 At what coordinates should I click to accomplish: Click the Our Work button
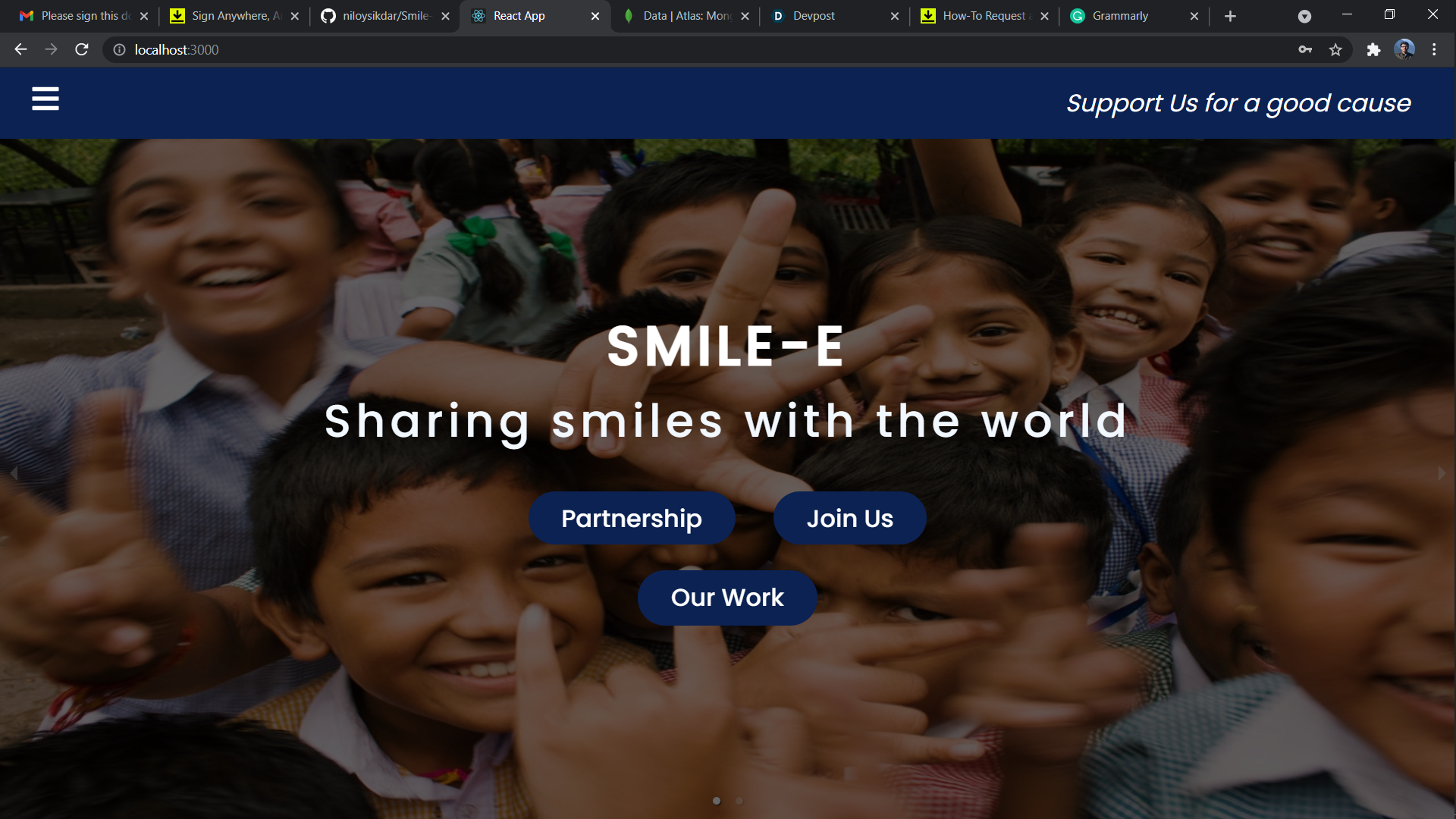727,598
